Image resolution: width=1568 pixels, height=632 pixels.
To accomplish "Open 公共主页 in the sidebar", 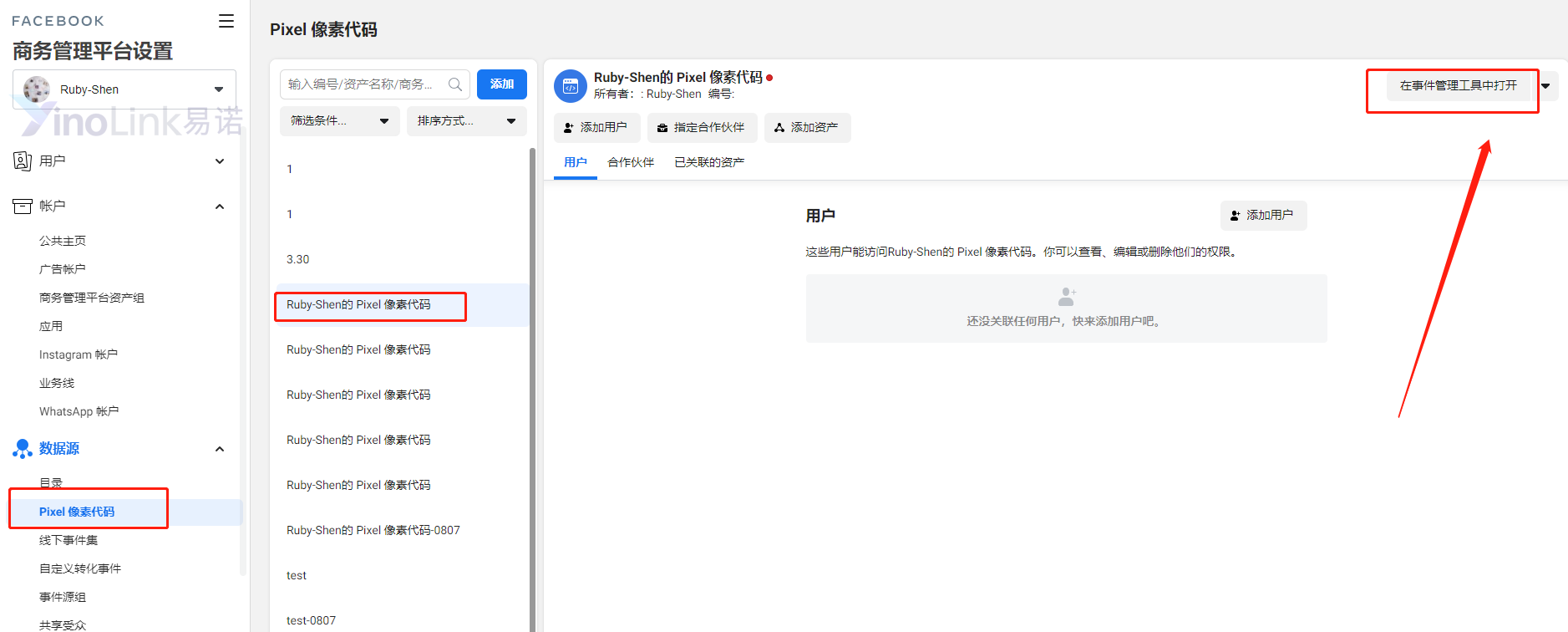I will coord(63,241).
